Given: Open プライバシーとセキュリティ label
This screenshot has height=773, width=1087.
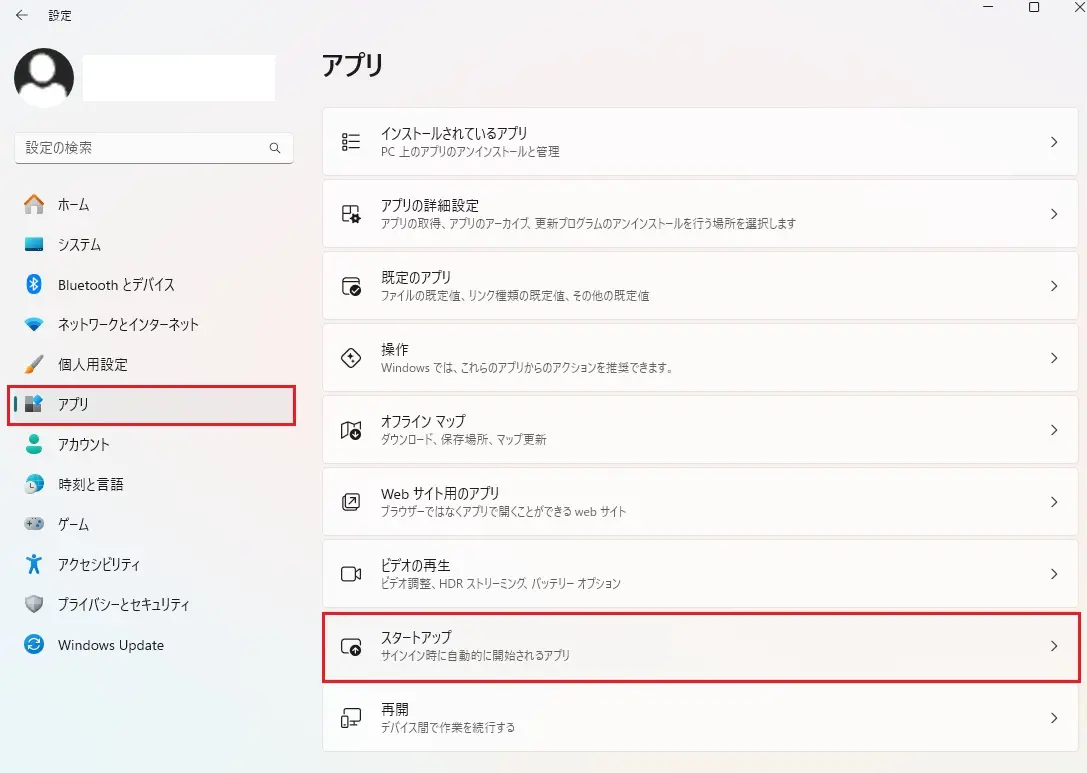Looking at the screenshot, I should (123, 605).
